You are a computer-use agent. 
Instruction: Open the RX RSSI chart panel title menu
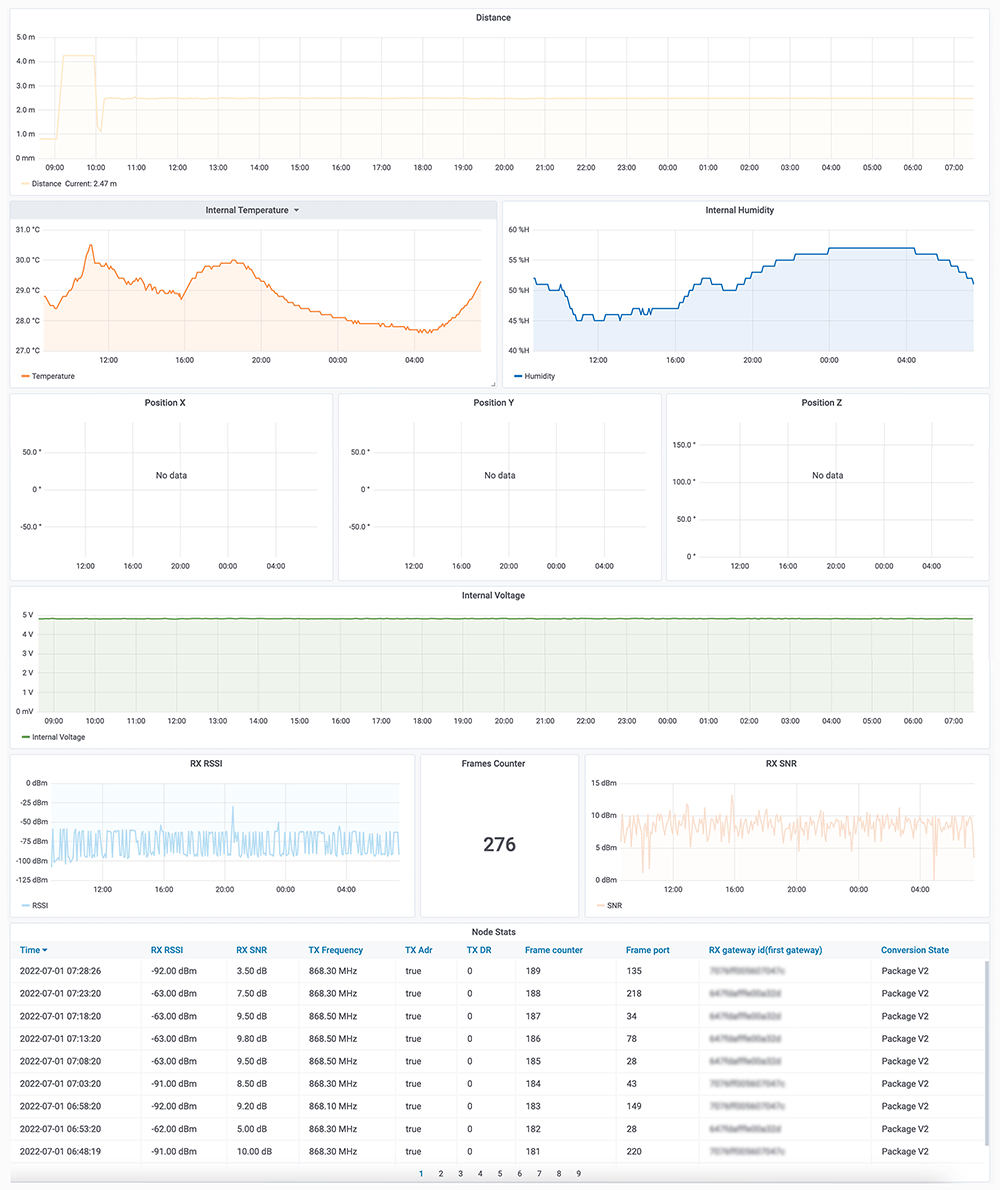206,764
